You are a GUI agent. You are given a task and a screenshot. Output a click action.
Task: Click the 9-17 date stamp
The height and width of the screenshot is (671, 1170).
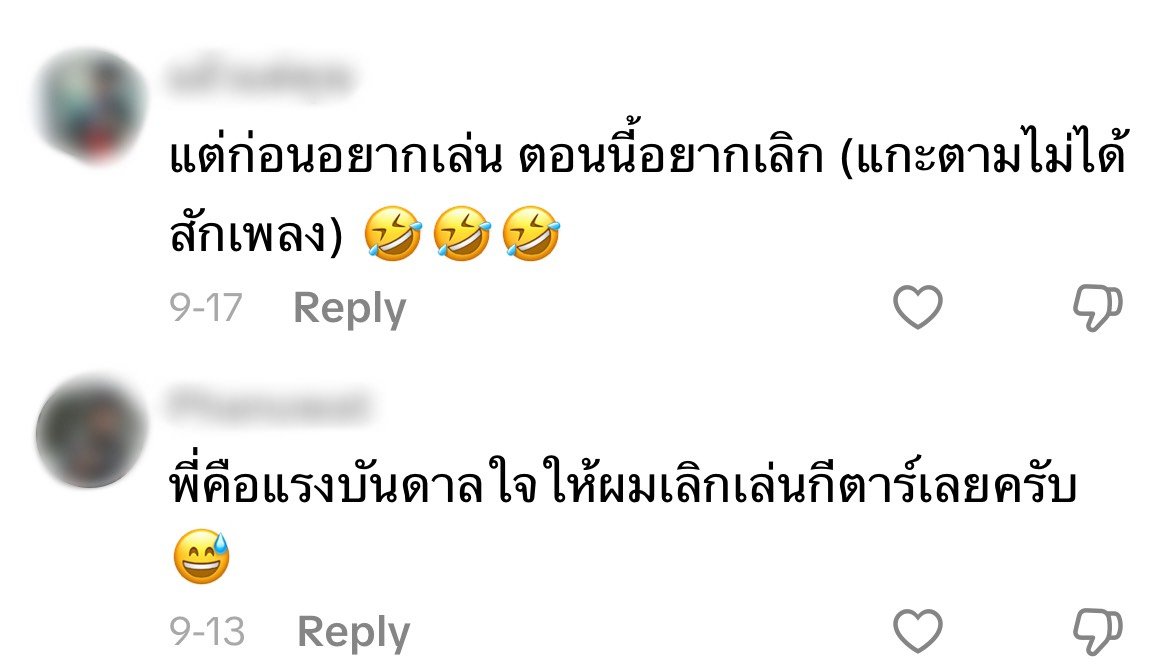tap(206, 308)
